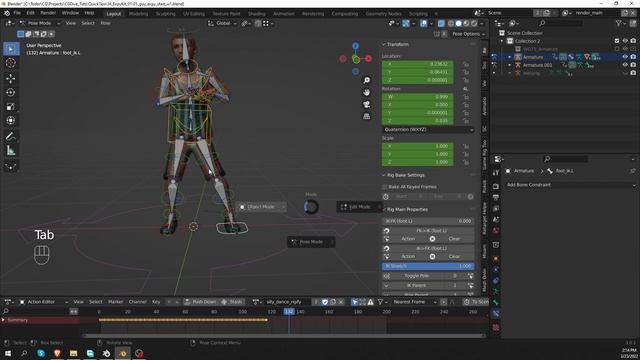The height and width of the screenshot is (360, 640).
Task: Switch to Animation workspace tab
Action: (x=284, y=13)
